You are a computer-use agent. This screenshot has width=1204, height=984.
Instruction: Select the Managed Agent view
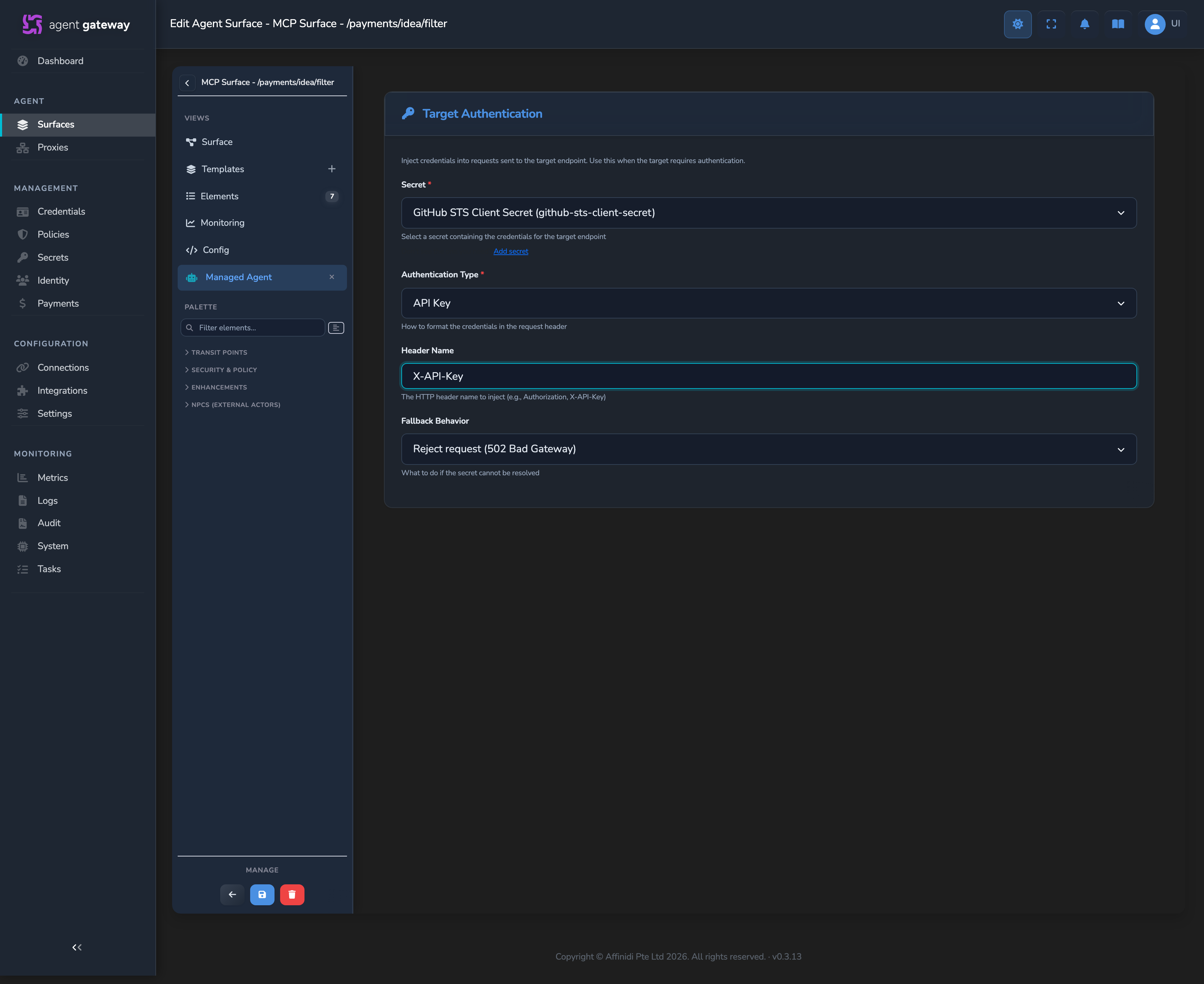point(262,277)
